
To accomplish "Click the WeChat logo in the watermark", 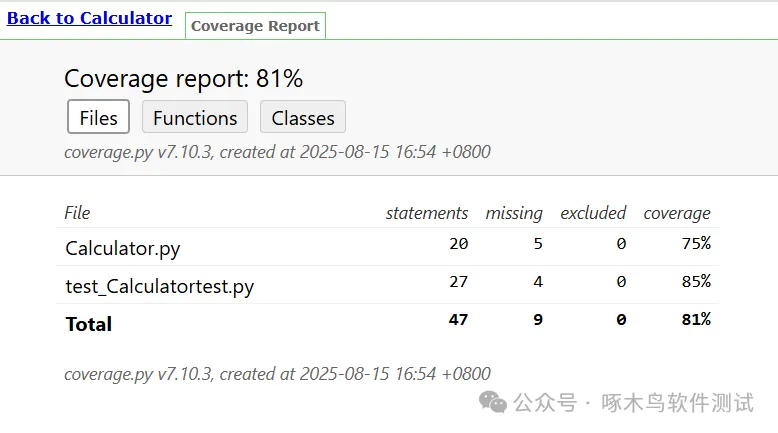I will pyautogui.click(x=493, y=402).
